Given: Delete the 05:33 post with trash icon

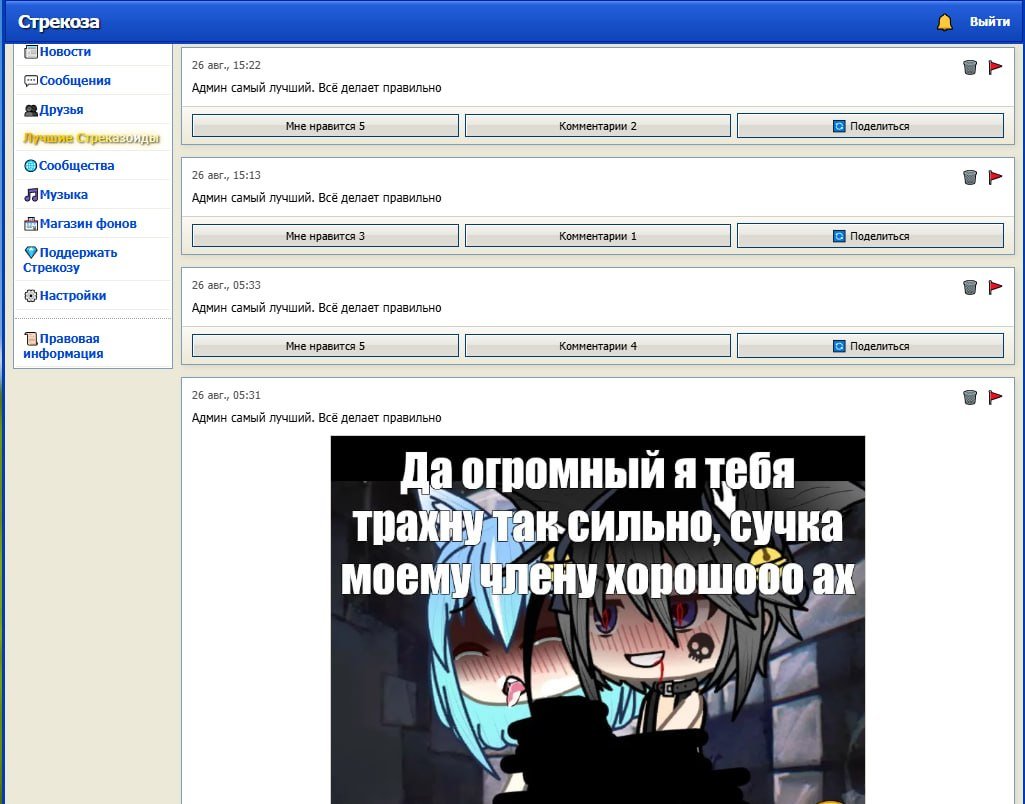Looking at the screenshot, I should [x=970, y=287].
